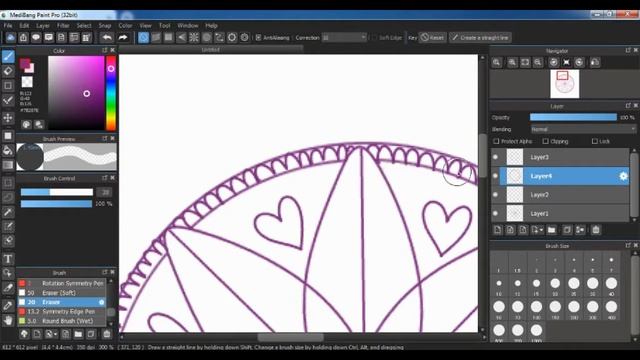Screen dimensions: 640x360
Task: Click the rainbow hue bar
Action: click(111, 93)
